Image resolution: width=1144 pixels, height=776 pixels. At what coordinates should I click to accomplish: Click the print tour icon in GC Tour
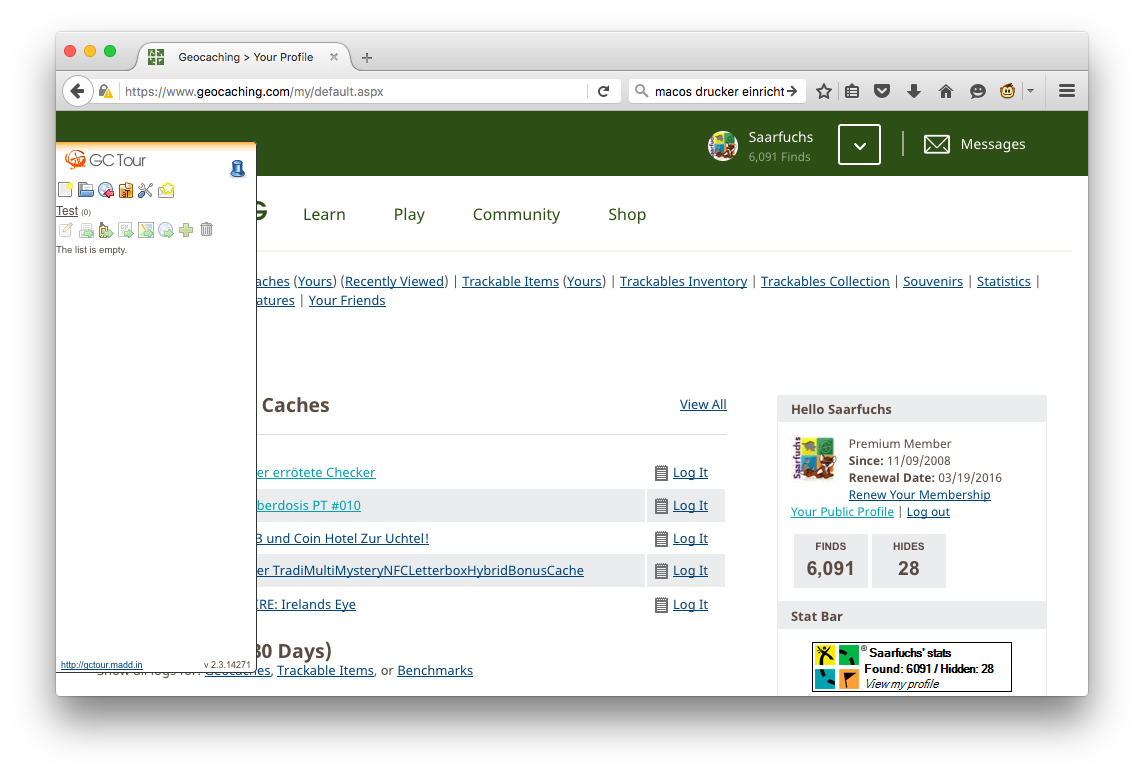86,230
